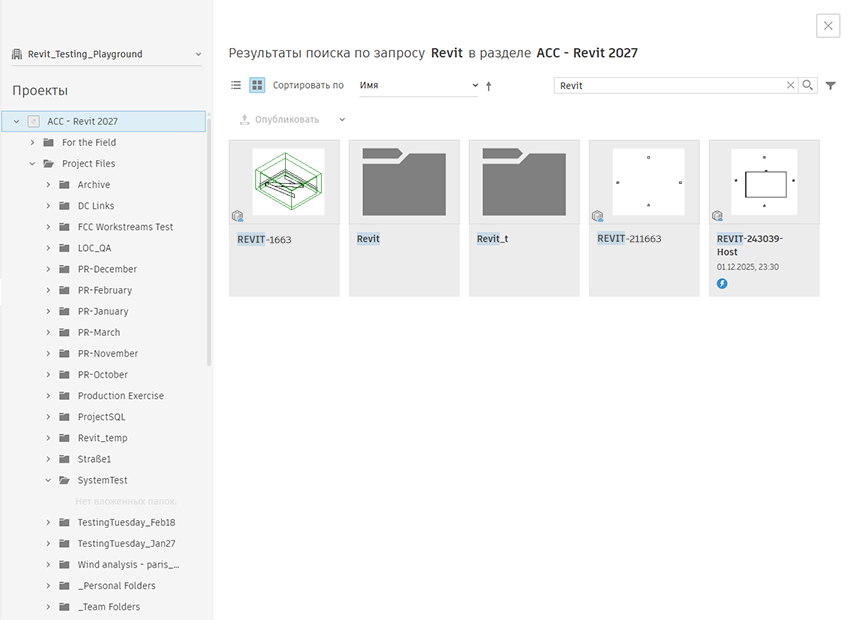Open the Revit_Testing_Playground hub dropdown

coord(198,54)
